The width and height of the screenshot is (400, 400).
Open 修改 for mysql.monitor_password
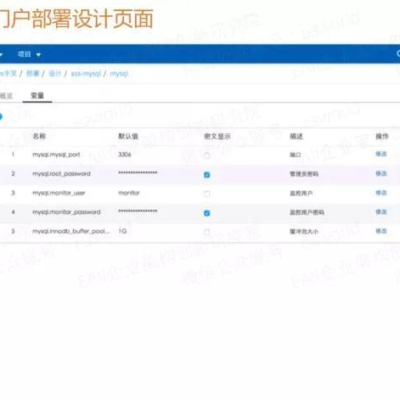coord(381,212)
